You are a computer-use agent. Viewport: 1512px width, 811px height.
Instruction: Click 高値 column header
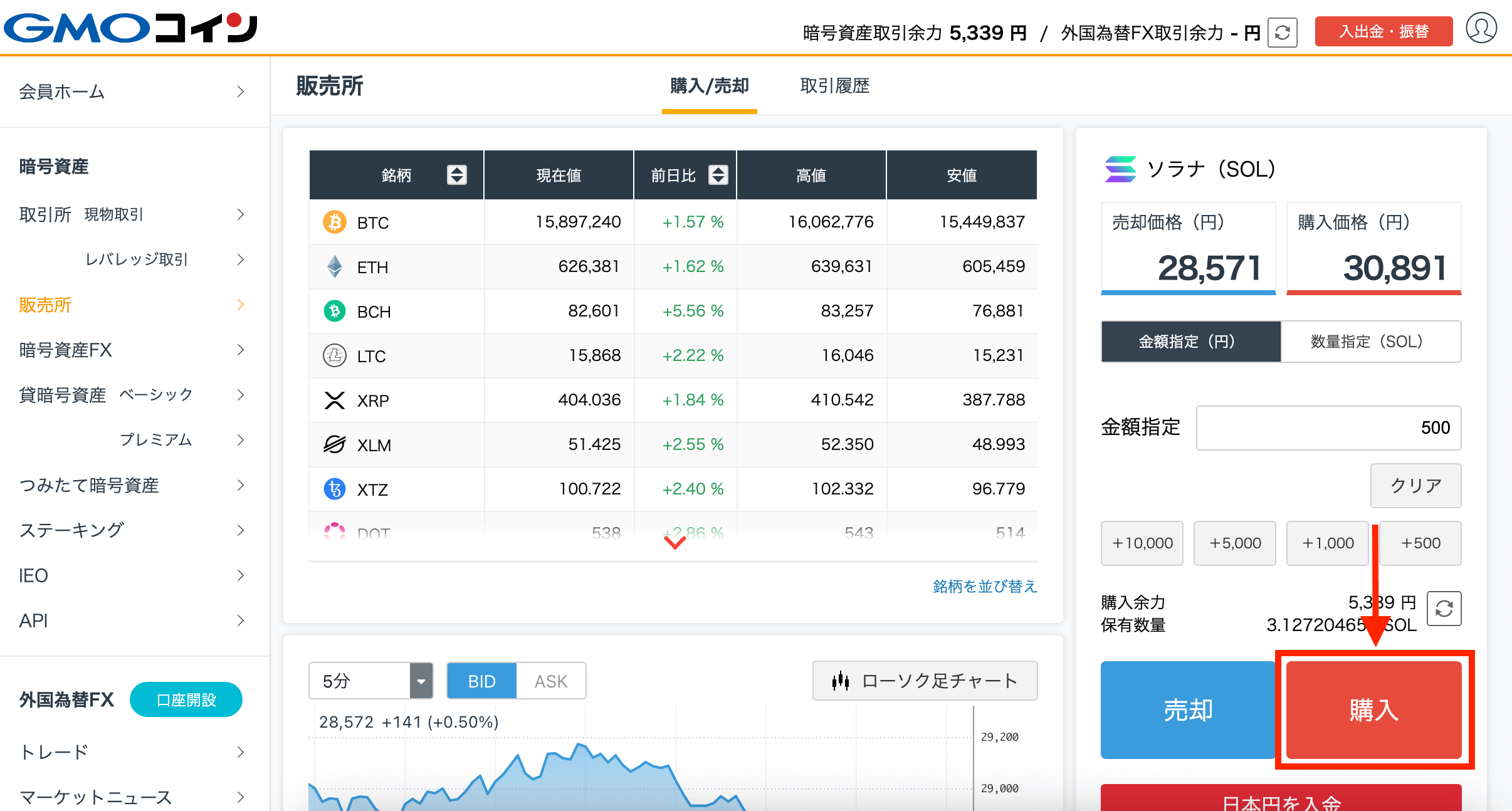point(811,175)
